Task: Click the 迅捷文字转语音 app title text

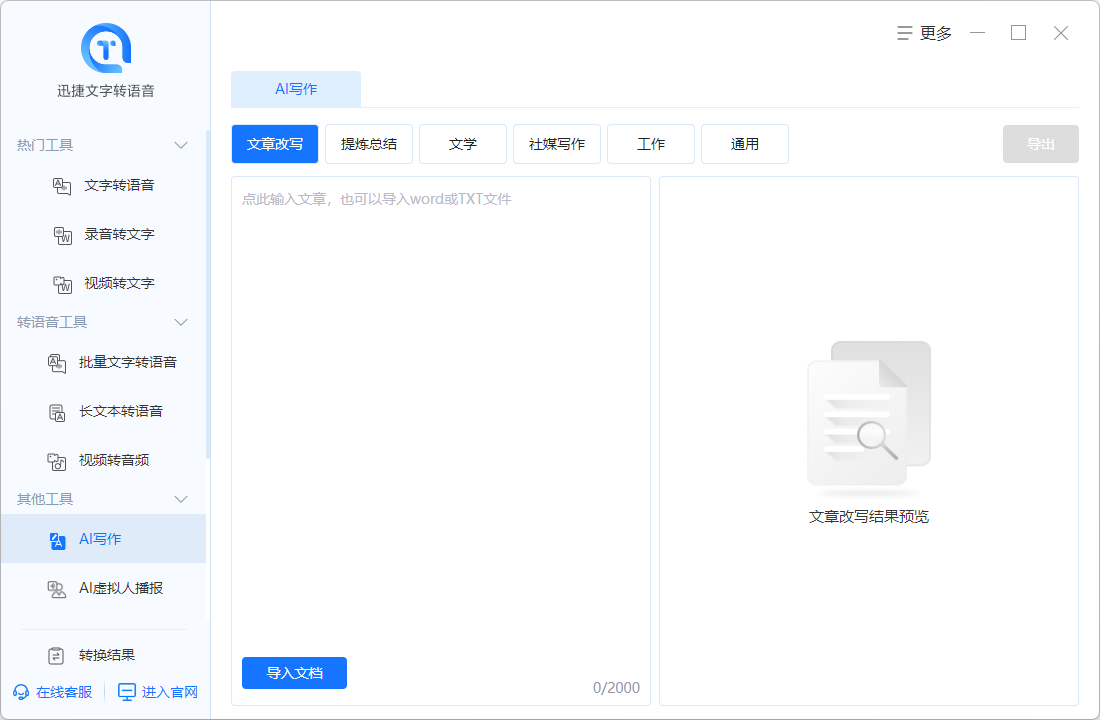Action: click(106, 91)
